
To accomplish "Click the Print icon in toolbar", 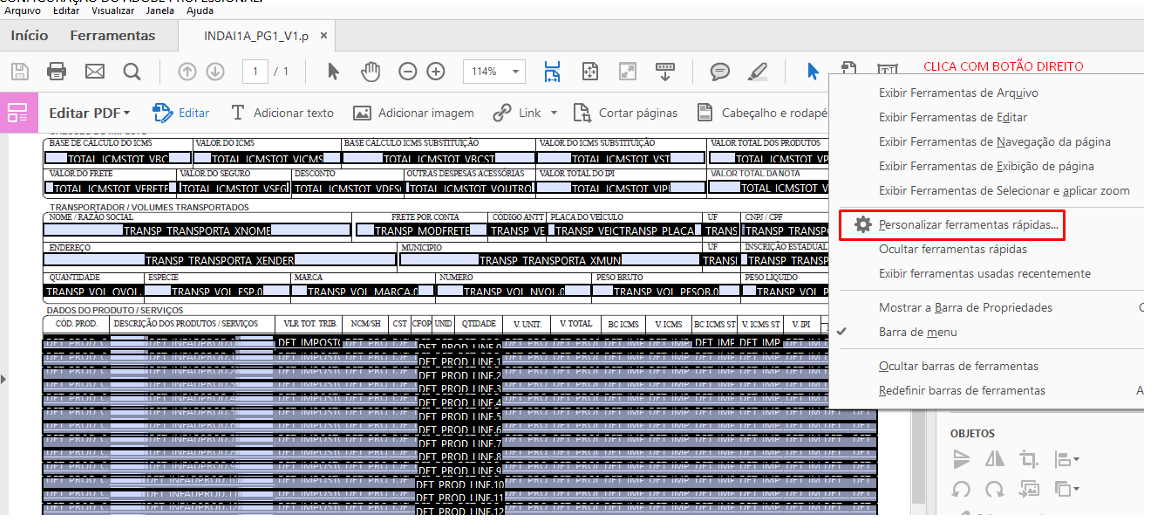I will click(57, 71).
